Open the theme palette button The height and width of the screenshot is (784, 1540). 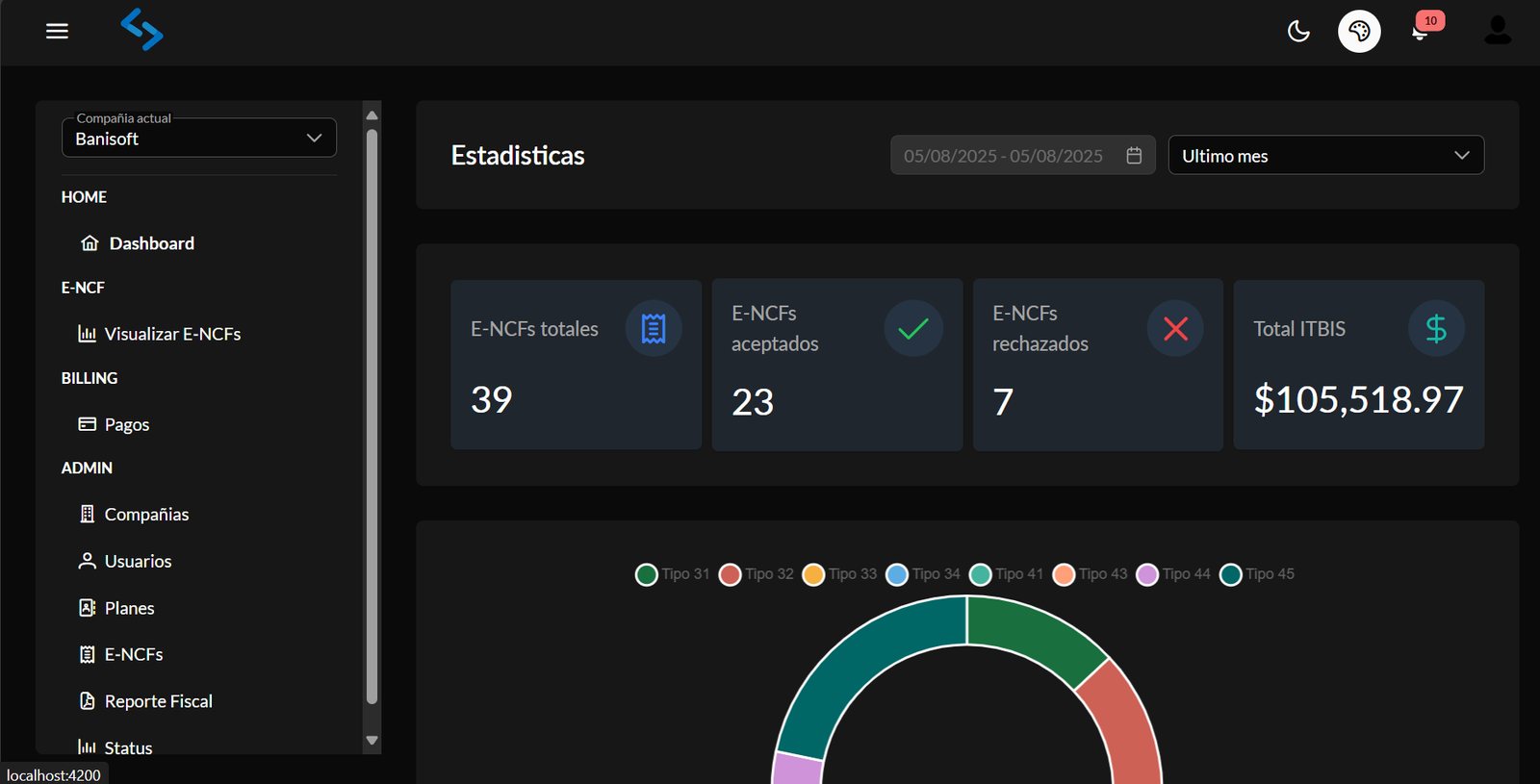(x=1359, y=31)
